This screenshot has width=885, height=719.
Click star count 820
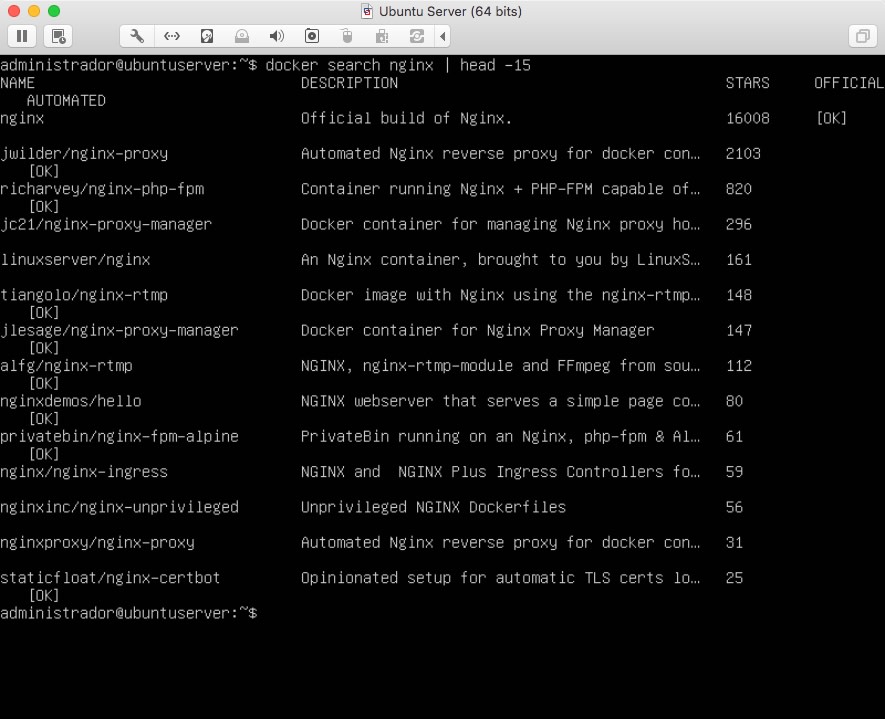[x=739, y=189]
